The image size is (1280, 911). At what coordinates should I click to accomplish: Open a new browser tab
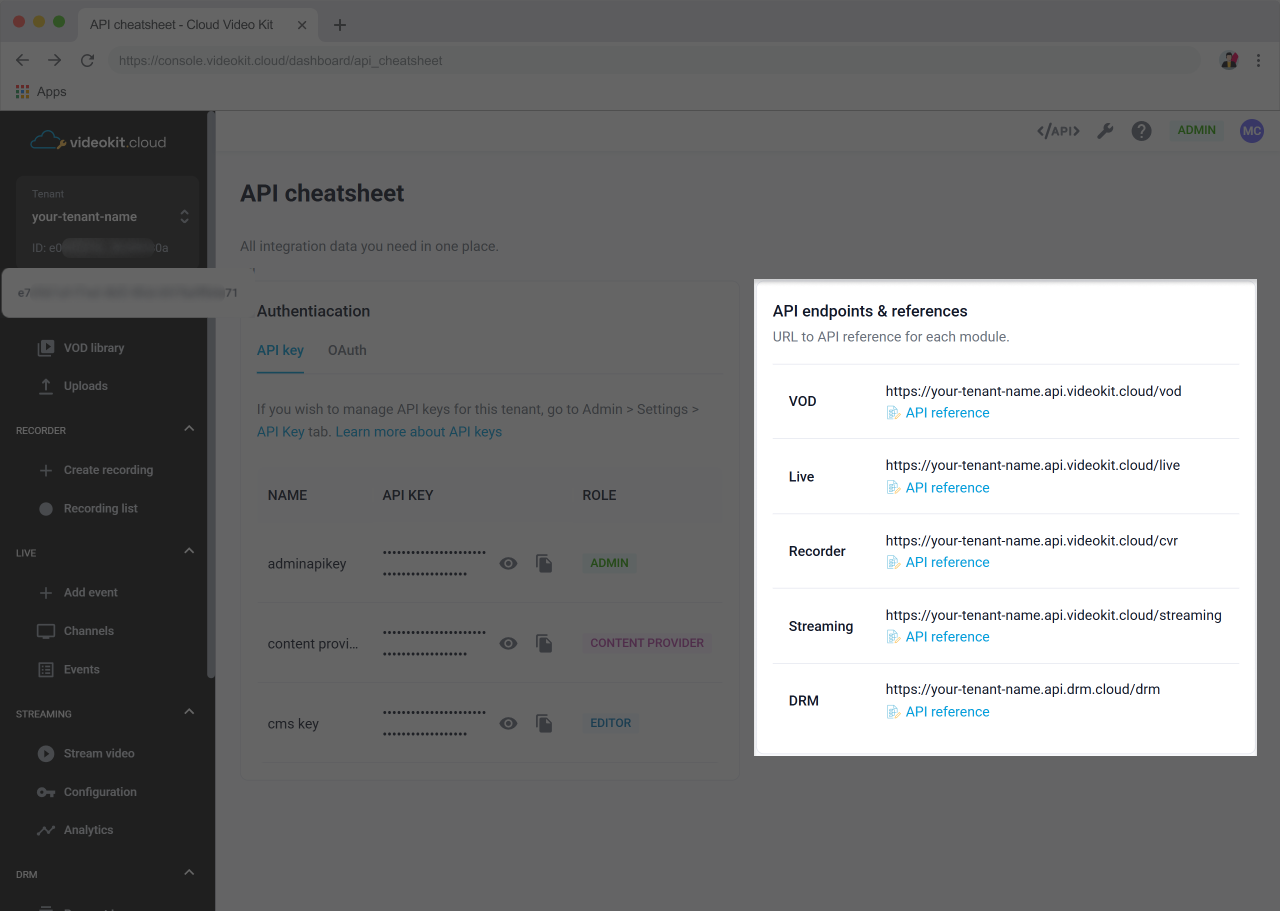tap(339, 25)
